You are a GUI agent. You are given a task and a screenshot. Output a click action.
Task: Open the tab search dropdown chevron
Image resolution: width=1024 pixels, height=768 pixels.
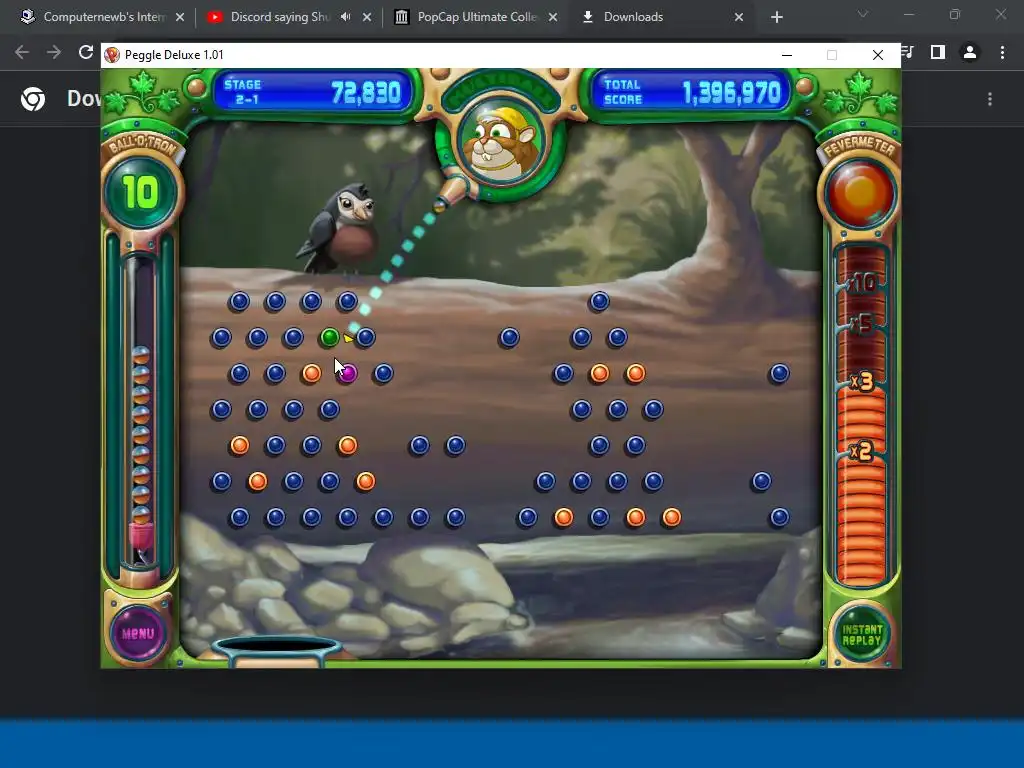pyautogui.click(x=863, y=14)
